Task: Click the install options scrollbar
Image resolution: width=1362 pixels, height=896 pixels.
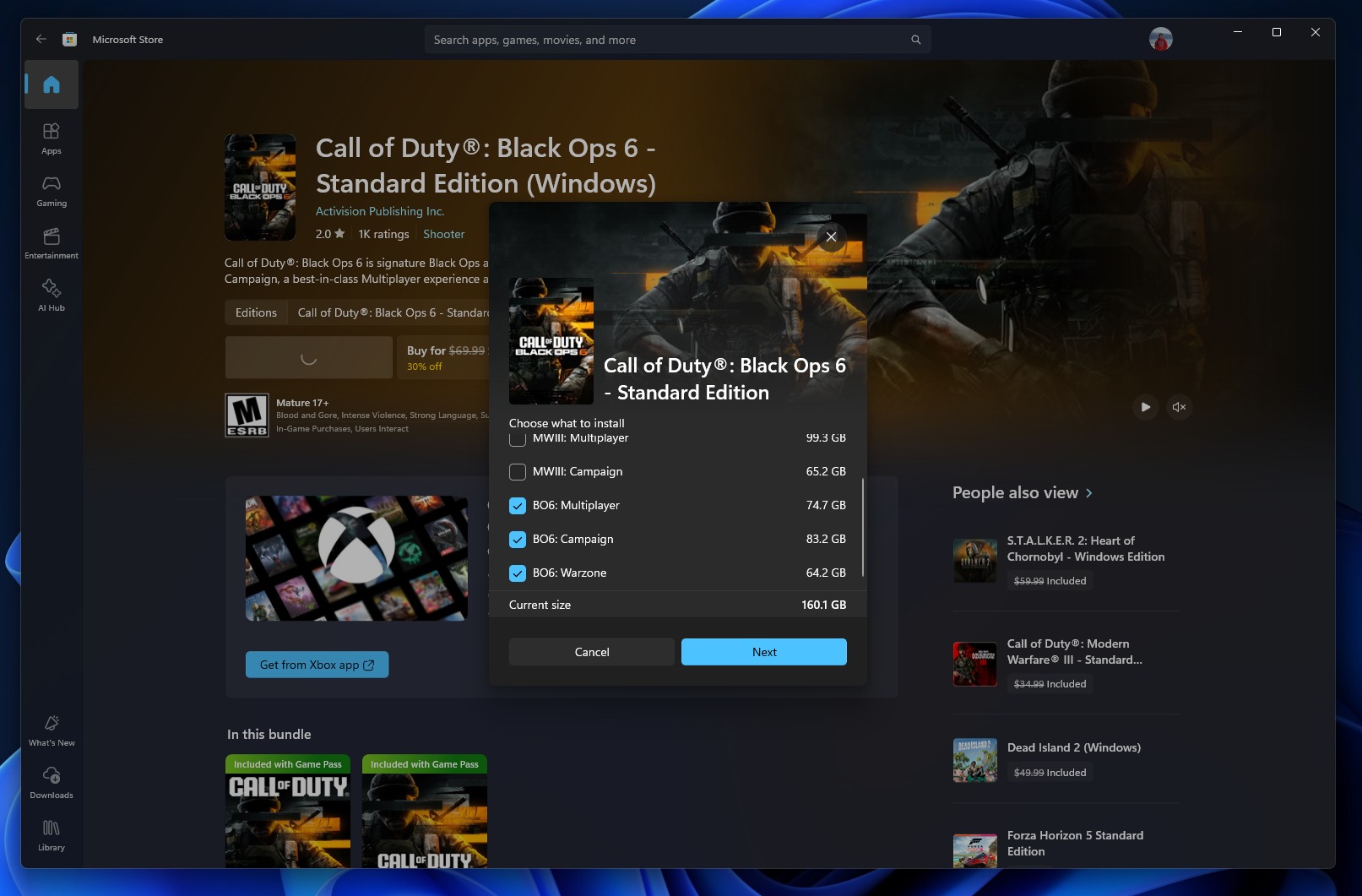Action: pos(862,528)
